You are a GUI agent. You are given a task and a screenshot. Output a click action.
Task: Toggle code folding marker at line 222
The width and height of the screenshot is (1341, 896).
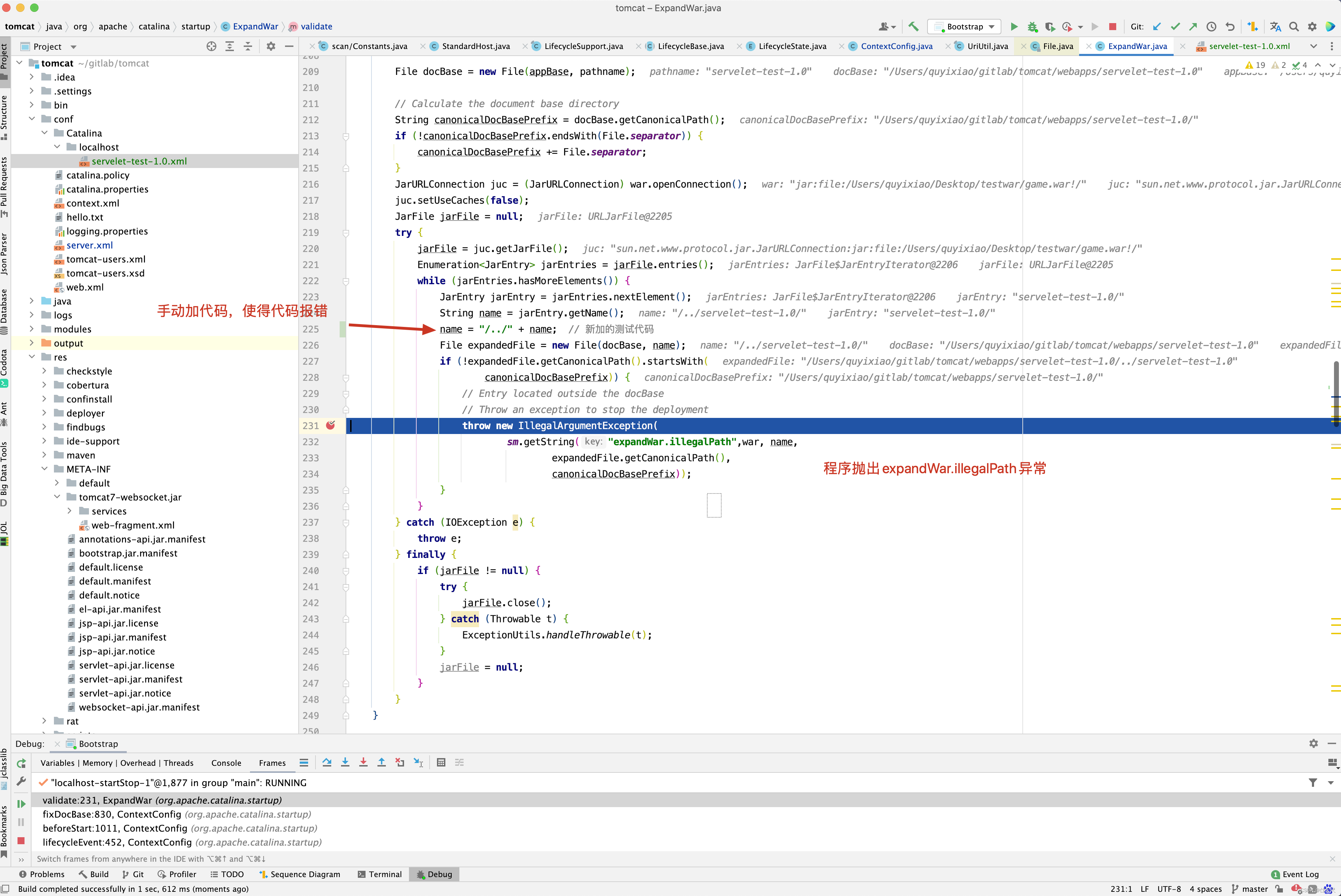(x=346, y=281)
